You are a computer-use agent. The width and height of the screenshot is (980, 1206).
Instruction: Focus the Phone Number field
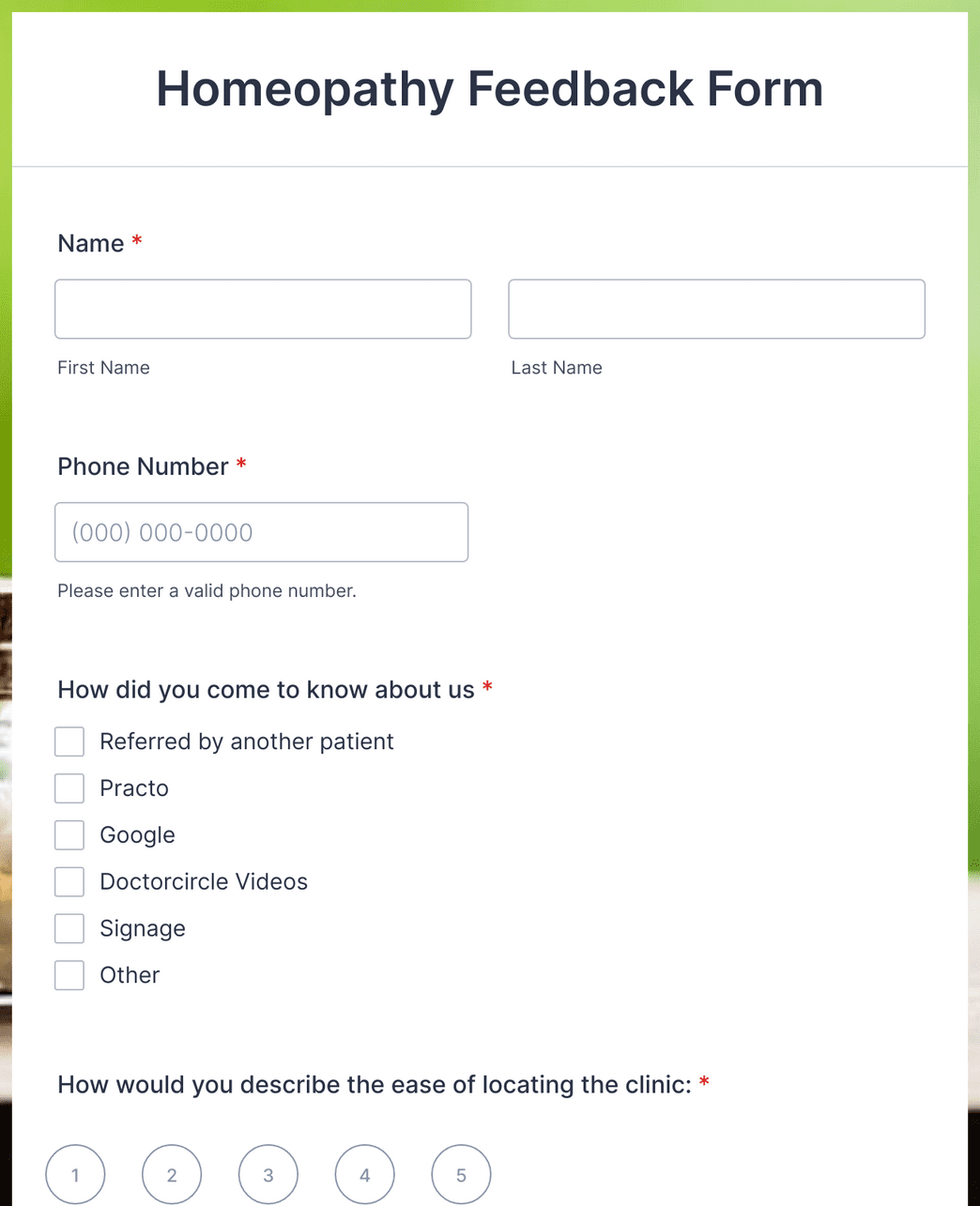tap(261, 532)
